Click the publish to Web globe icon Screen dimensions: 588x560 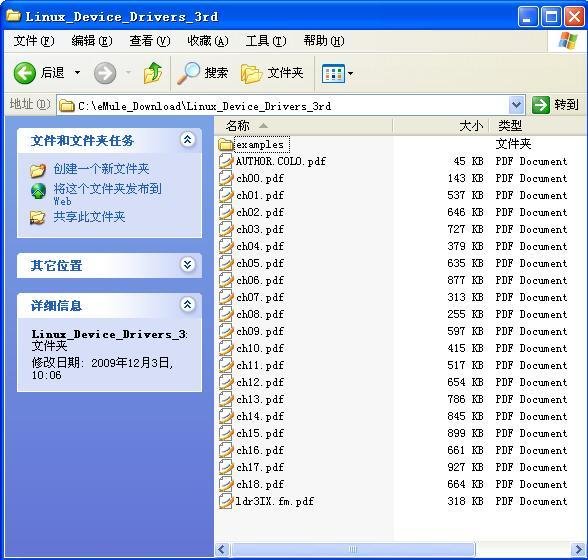(x=38, y=191)
